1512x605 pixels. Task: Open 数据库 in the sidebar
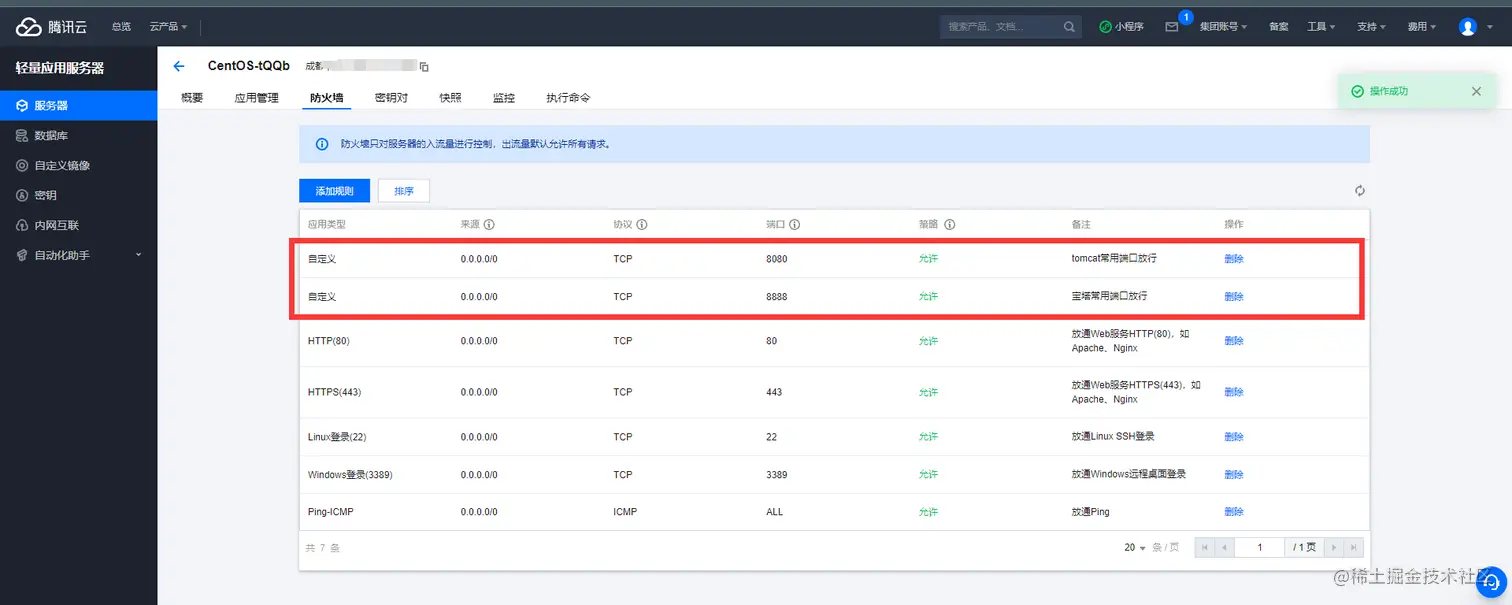coord(78,135)
